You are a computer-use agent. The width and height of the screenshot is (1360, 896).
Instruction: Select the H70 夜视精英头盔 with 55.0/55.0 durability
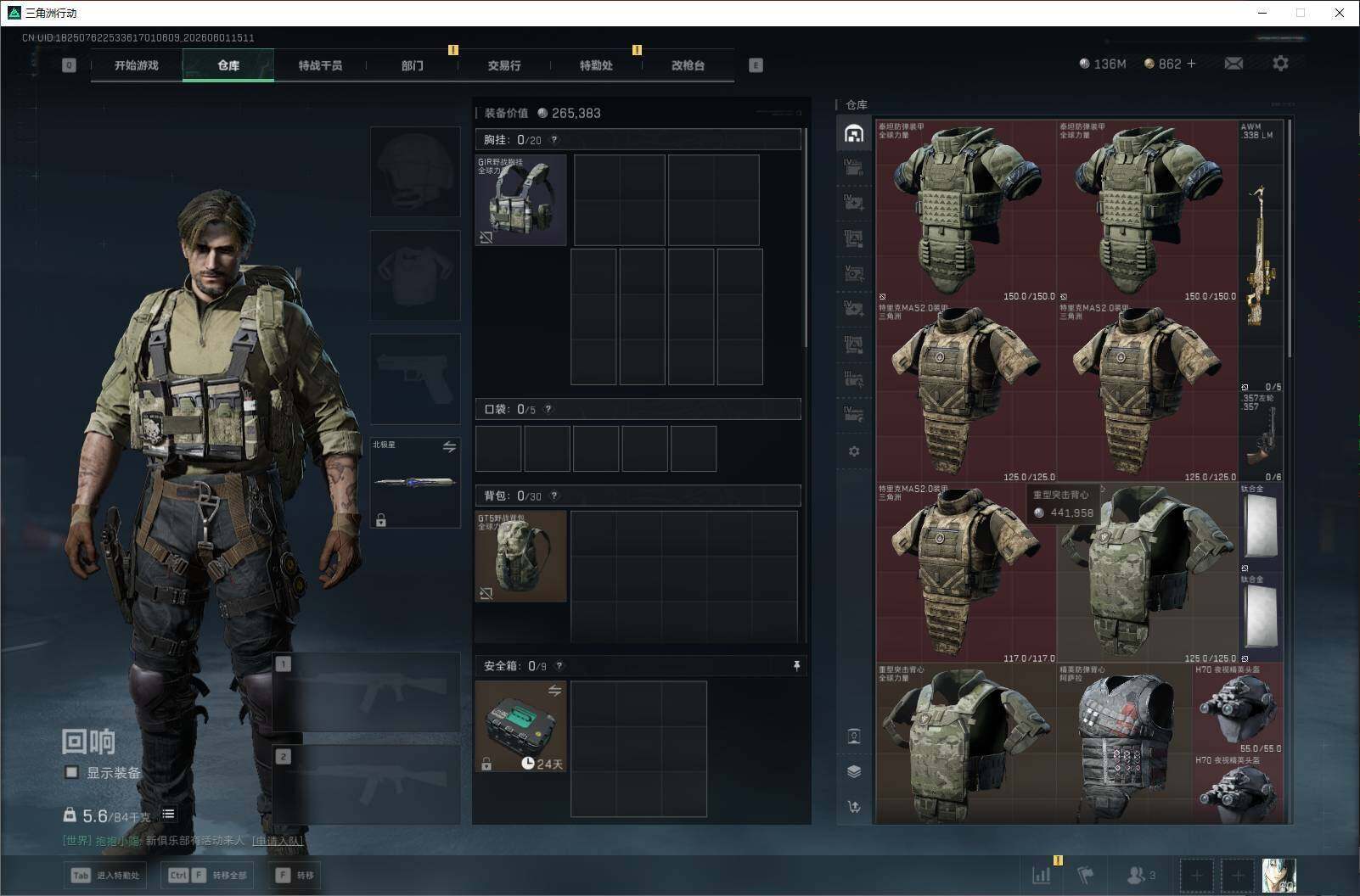pyautogui.click(x=1238, y=709)
